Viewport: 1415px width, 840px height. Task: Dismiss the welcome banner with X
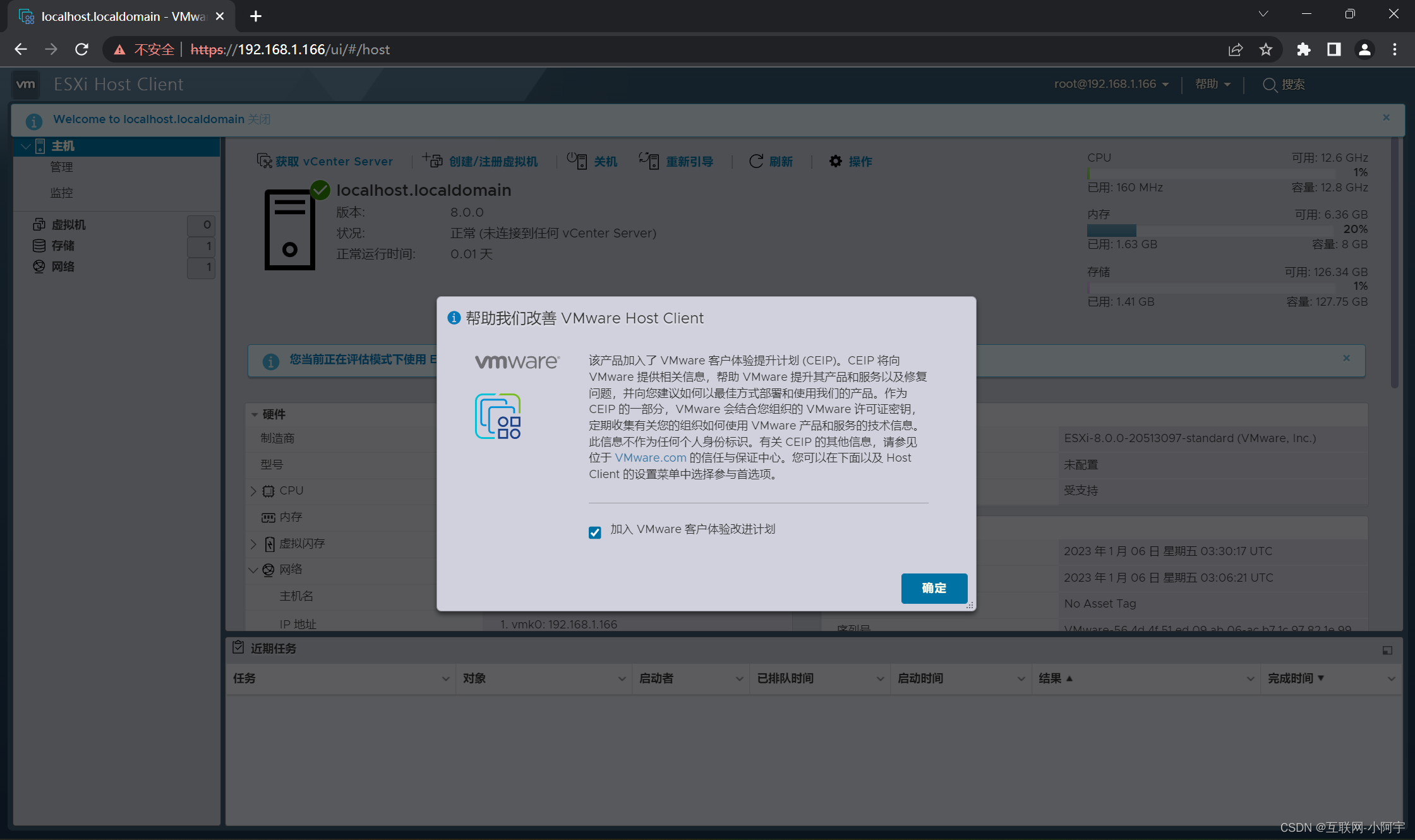point(1386,117)
